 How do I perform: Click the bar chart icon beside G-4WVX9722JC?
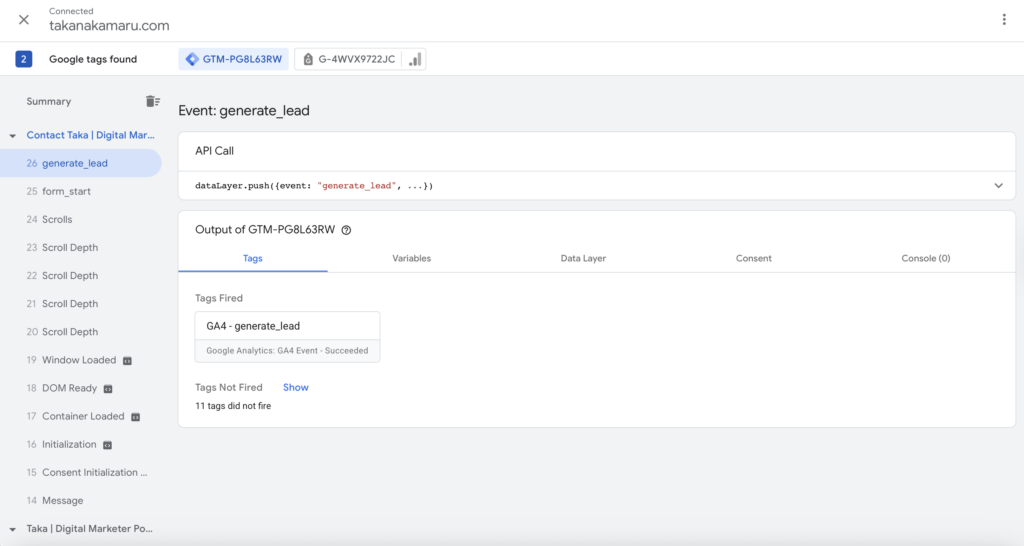(x=415, y=59)
